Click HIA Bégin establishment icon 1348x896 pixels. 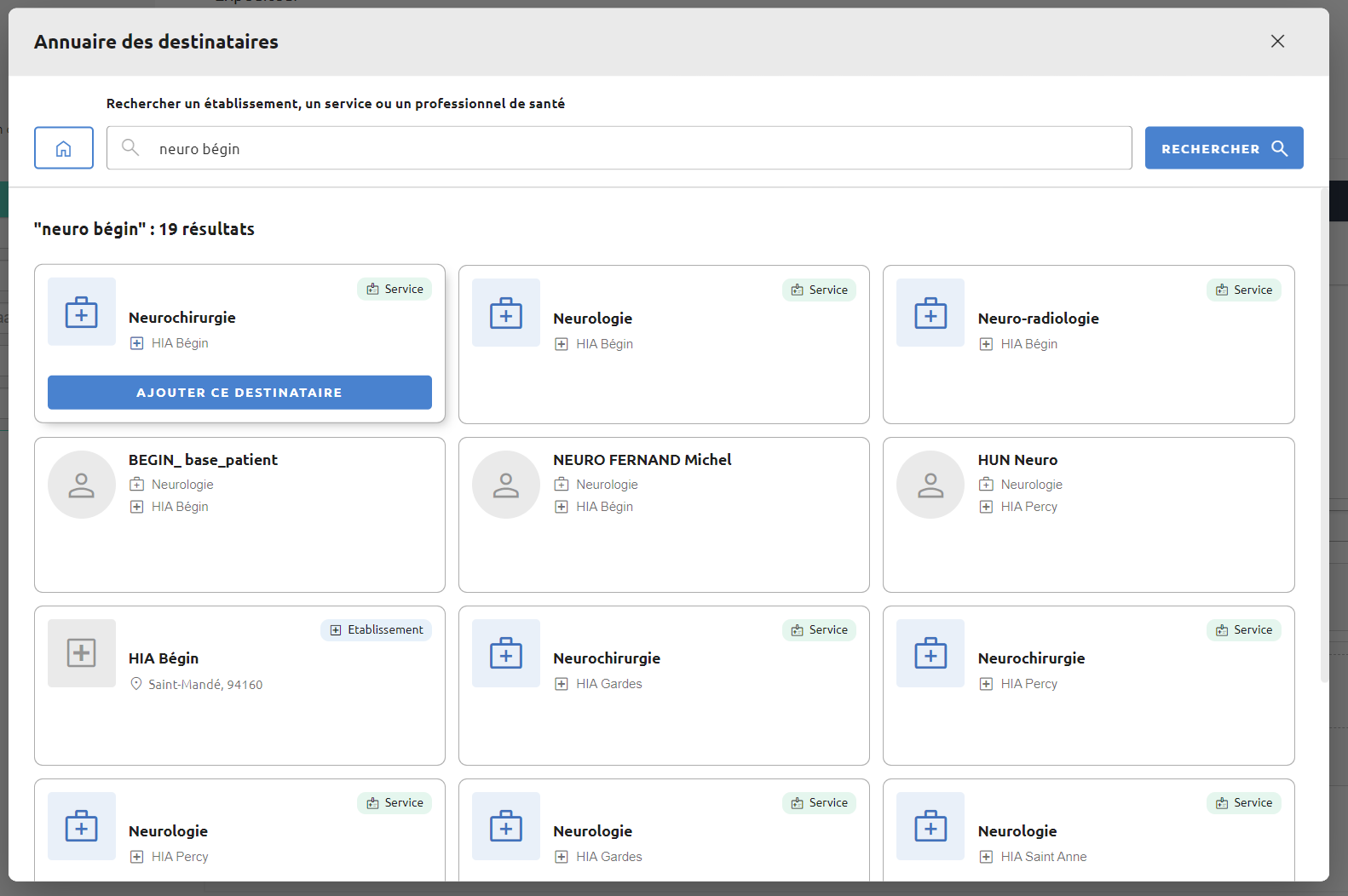[x=82, y=653]
